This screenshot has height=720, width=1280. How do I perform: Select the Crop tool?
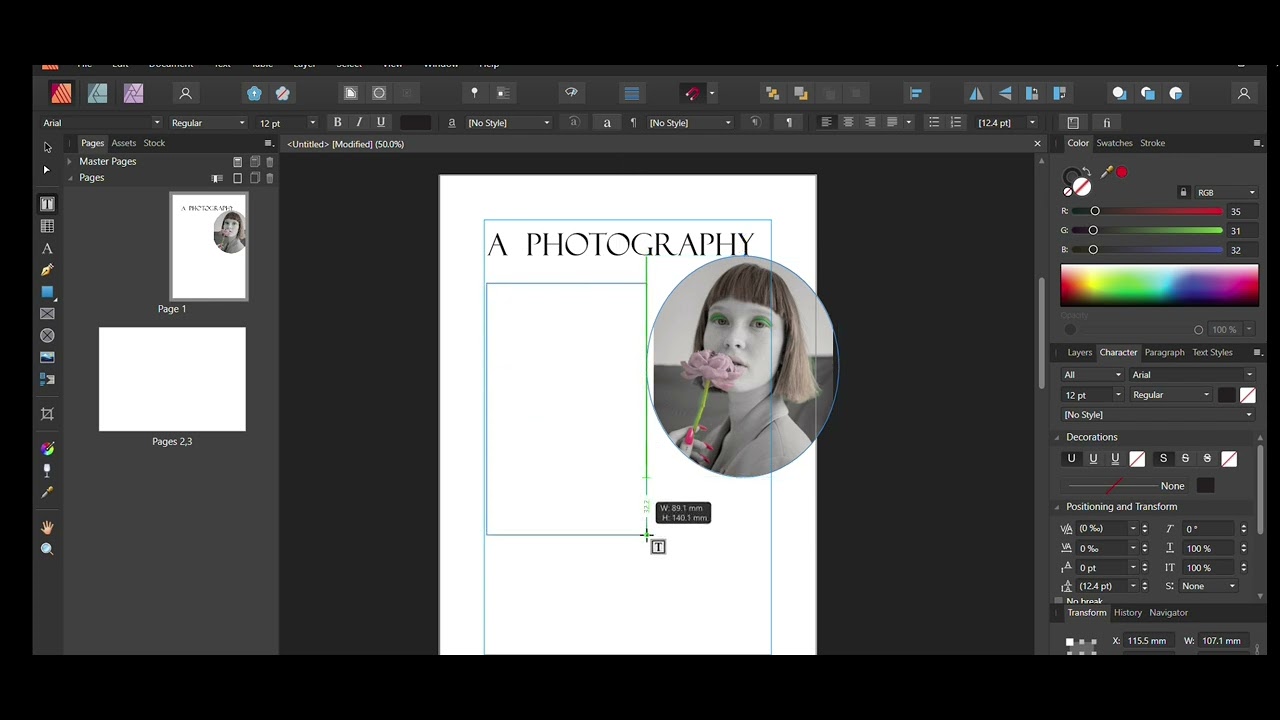pyautogui.click(x=47, y=414)
